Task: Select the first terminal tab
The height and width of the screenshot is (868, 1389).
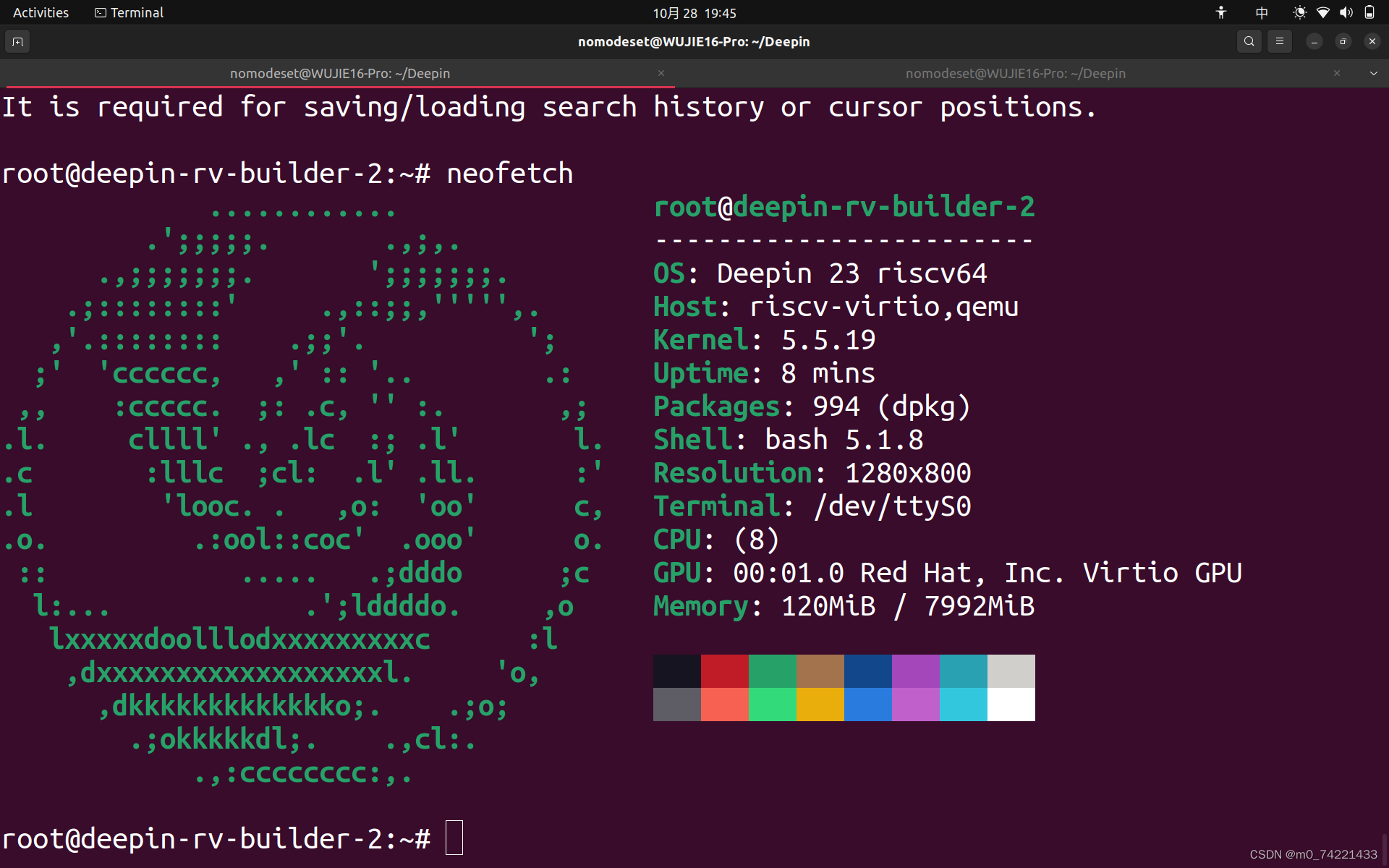Action: click(x=340, y=73)
